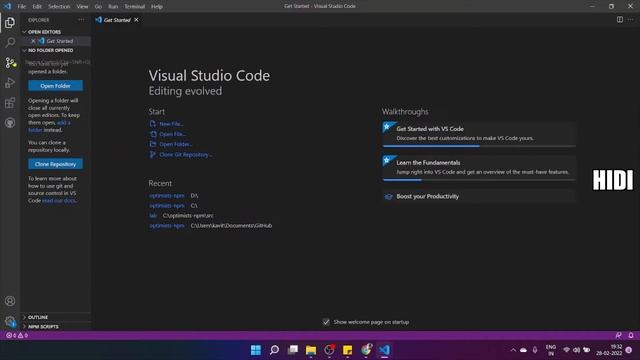Click the Explorer more actions ellipsis
The image size is (640, 360).
[81, 20]
